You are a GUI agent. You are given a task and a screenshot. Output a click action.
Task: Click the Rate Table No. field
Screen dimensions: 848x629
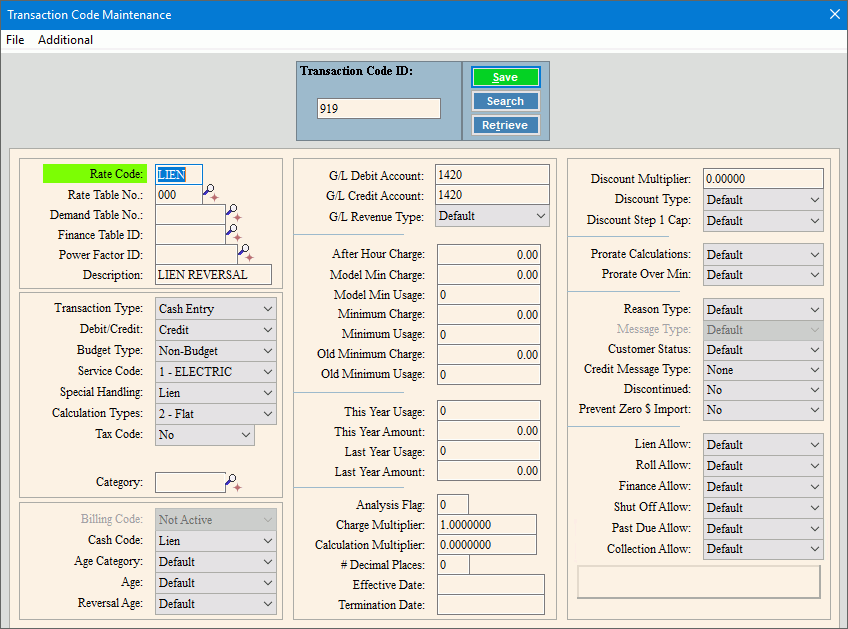[179, 195]
